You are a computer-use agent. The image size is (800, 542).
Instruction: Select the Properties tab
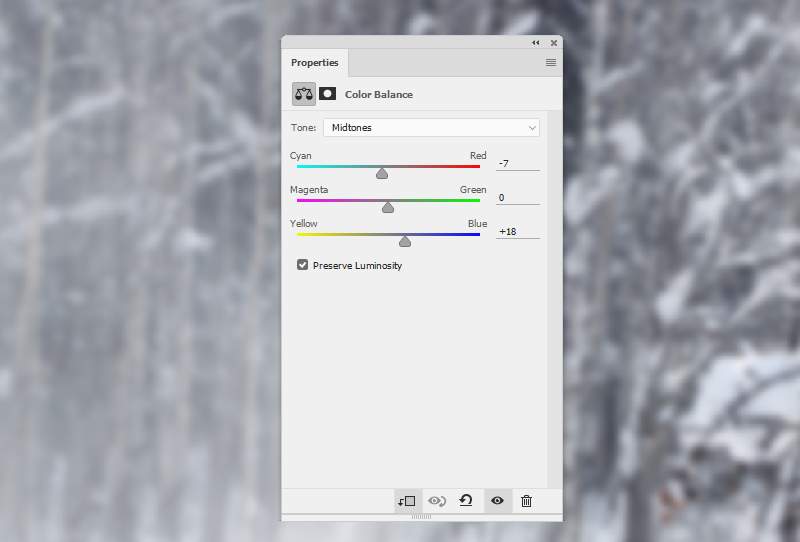pos(315,63)
